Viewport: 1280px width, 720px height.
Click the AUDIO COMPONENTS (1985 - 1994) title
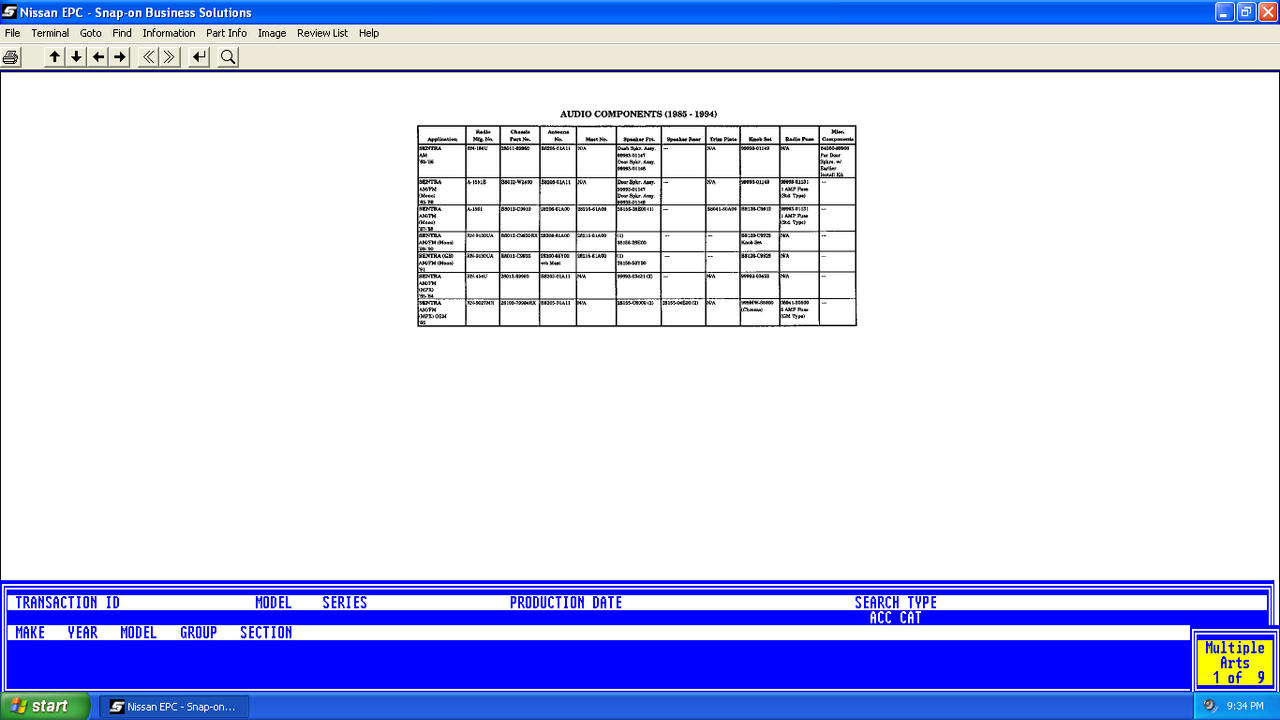click(x=638, y=114)
